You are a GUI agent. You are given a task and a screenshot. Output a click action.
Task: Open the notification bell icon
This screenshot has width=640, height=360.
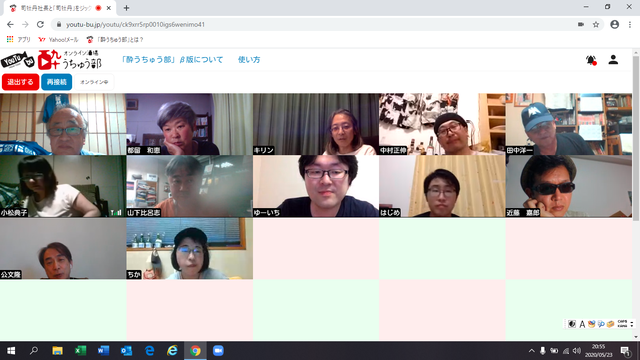(591, 60)
